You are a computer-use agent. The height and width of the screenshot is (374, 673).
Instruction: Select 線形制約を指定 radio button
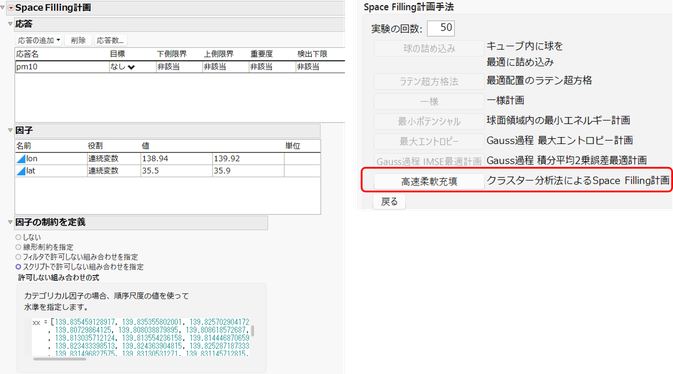coord(18,247)
